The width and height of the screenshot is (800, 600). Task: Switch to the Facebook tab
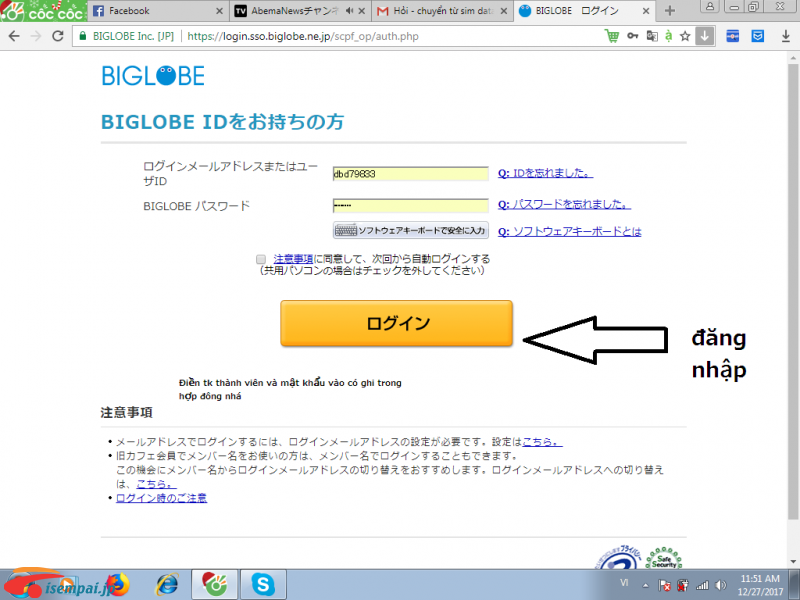pos(158,11)
